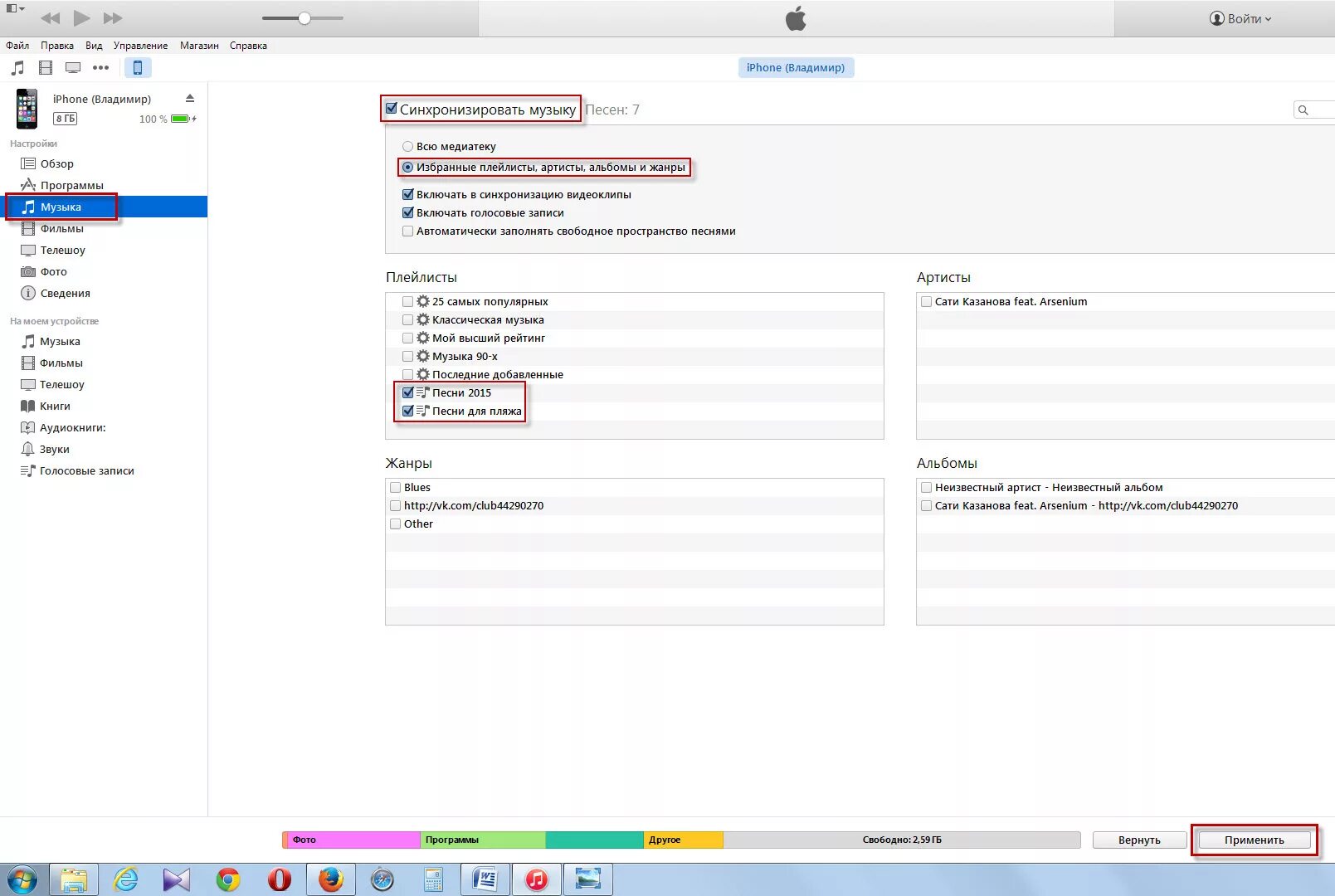
Task: Check the 25 самых популярных playlist
Action: (x=407, y=301)
